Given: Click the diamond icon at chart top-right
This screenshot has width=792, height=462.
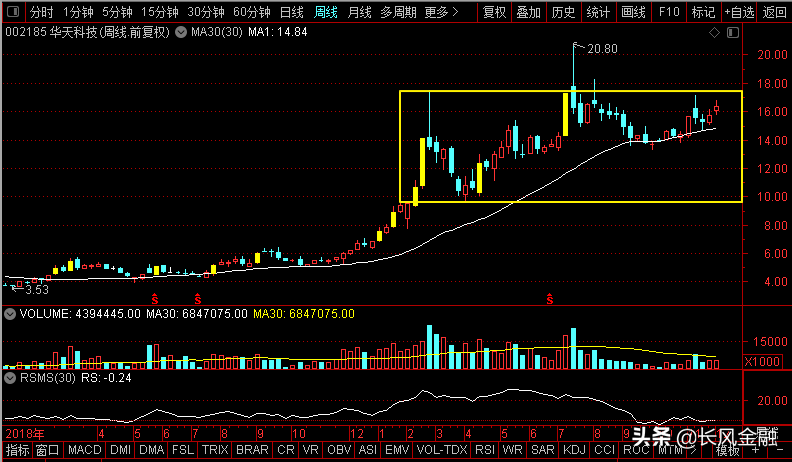Looking at the screenshot, I should coord(714,33).
